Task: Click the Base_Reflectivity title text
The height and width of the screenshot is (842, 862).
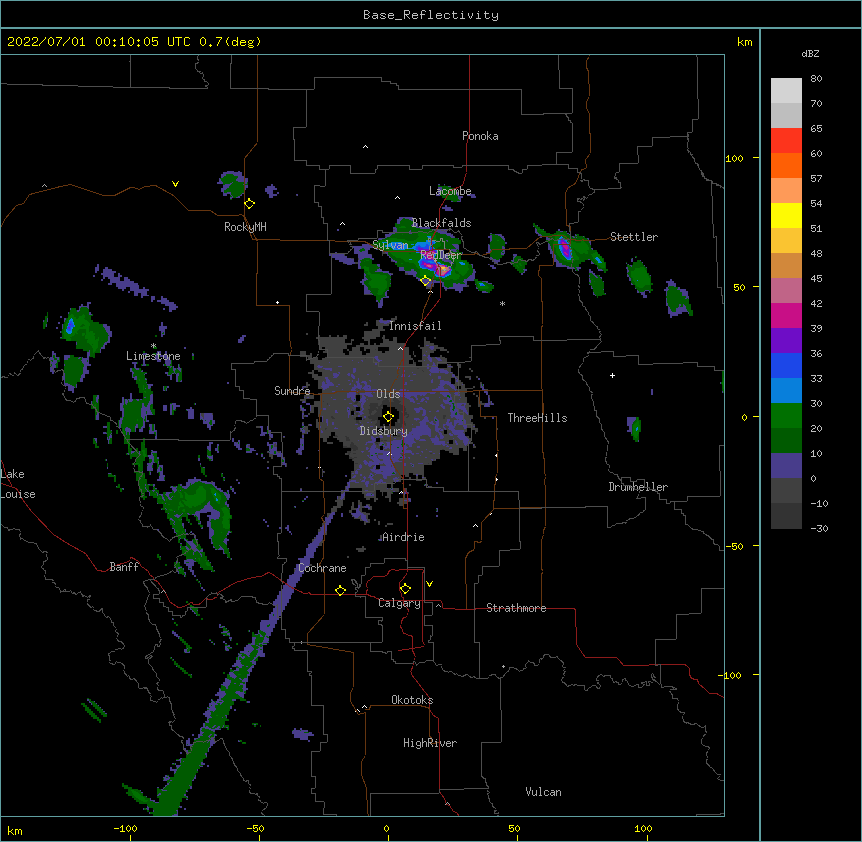Action: (431, 15)
